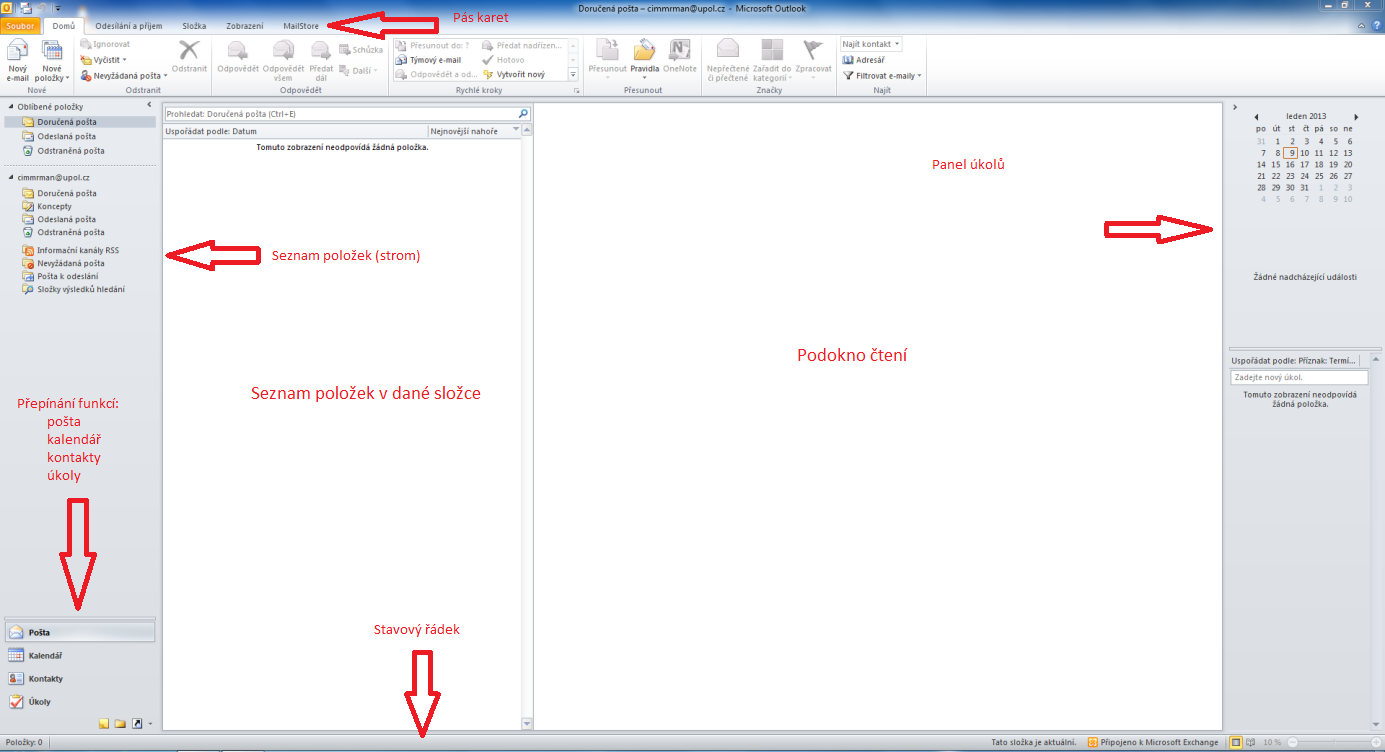The height and width of the screenshot is (752, 1385).
Task: Switch to Reading view in status bar
Action: pos(1252,743)
